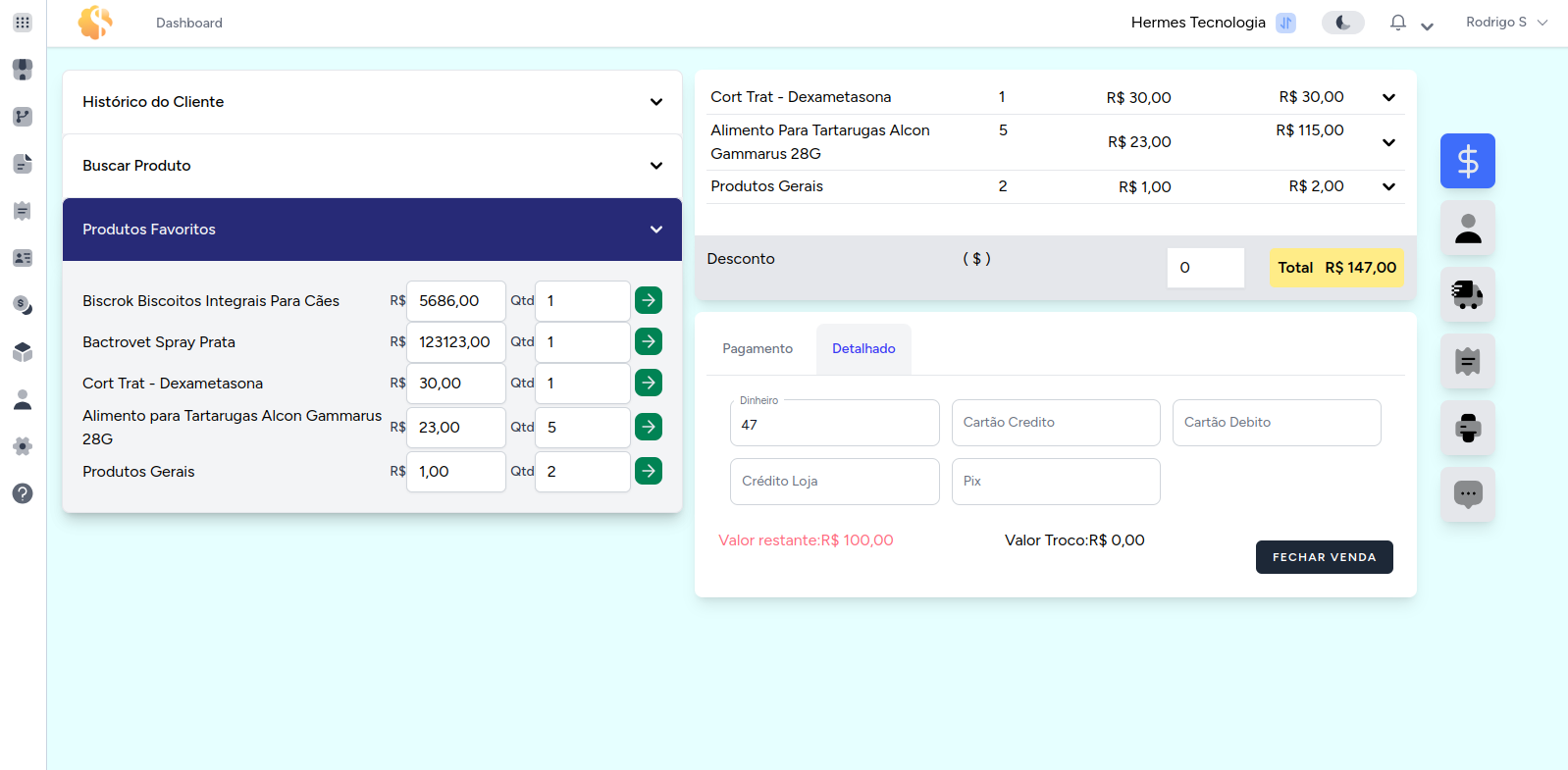The image size is (1568, 770).
Task: Click the Dinheiro amount field
Action: 834,423
